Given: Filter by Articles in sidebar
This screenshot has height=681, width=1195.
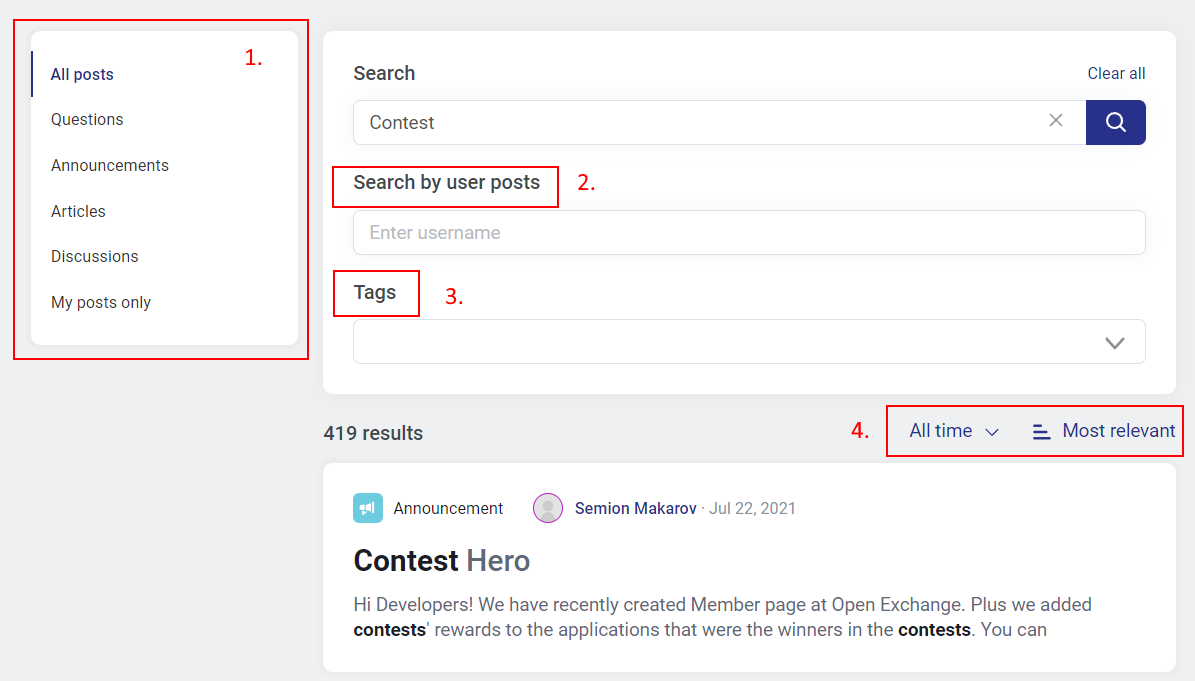Looking at the screenshot, I should pos(78,211).
